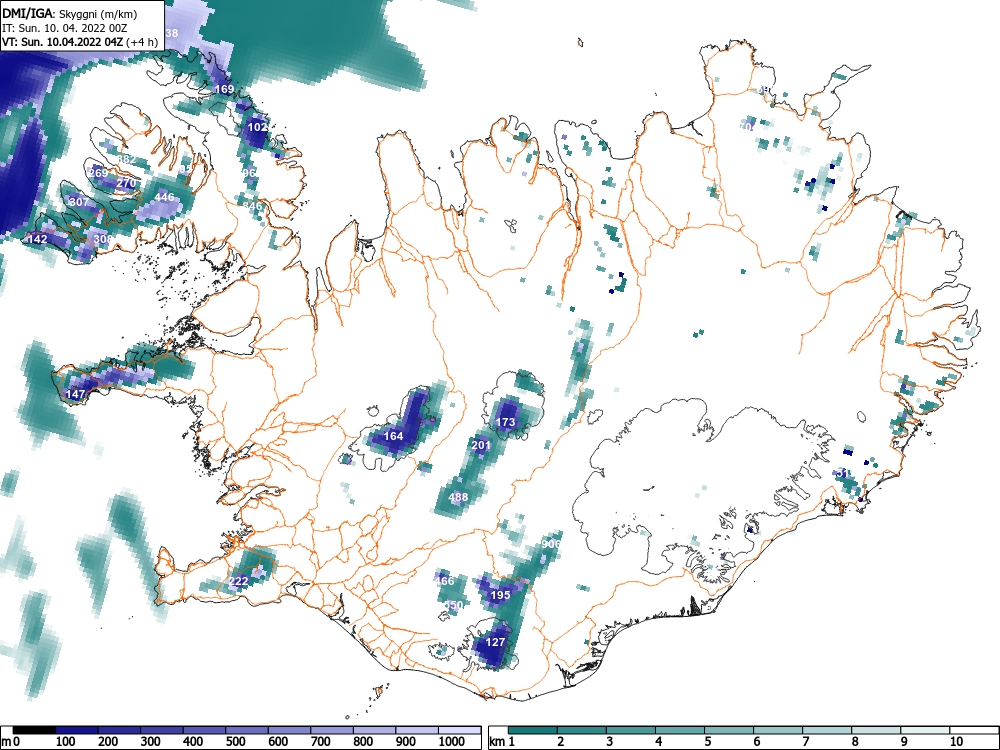Click the 'm 0' legend label
This screenshot has height=750, width=1000.
(x=11, y=742)
